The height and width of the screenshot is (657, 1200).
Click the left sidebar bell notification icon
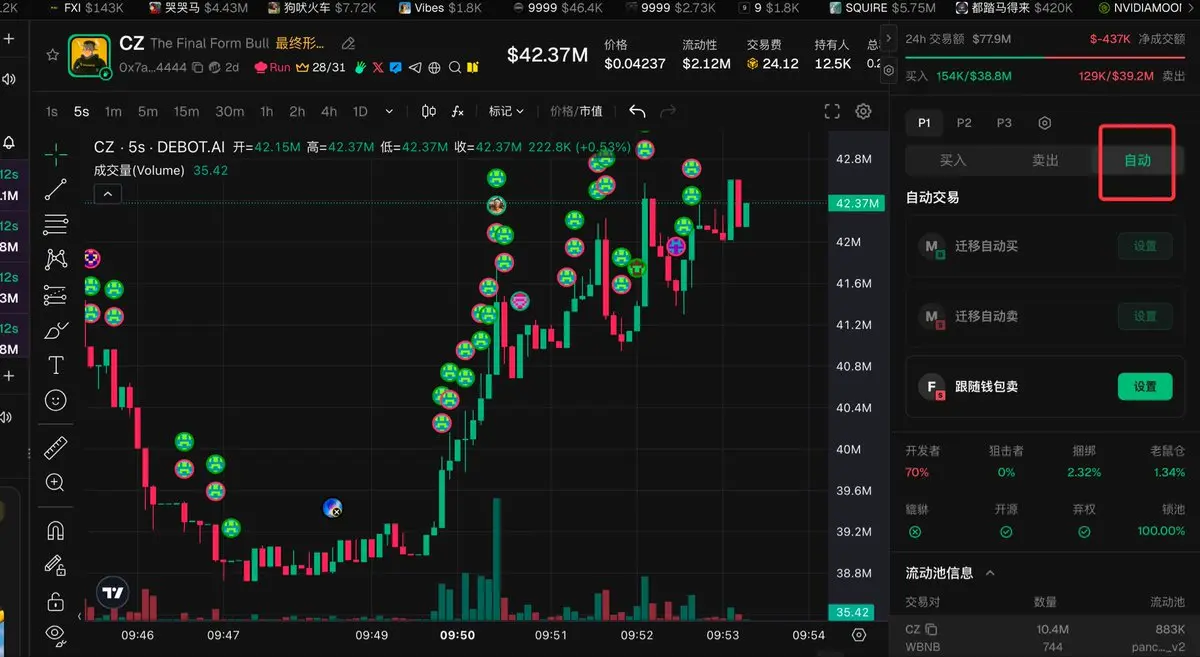[9, 143]
